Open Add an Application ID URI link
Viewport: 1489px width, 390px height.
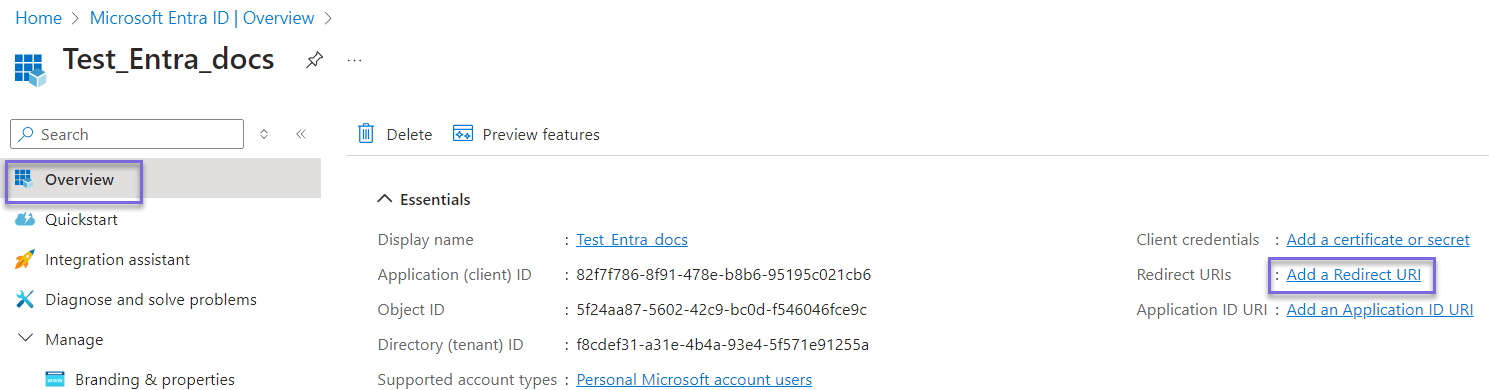[1380, 310]
